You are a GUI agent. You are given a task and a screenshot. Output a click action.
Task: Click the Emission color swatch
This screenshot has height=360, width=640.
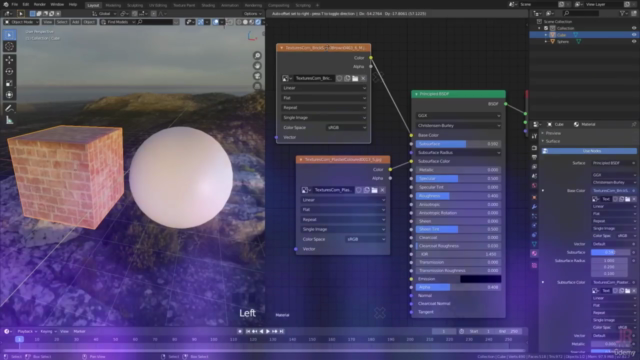[x=480, y=279]
